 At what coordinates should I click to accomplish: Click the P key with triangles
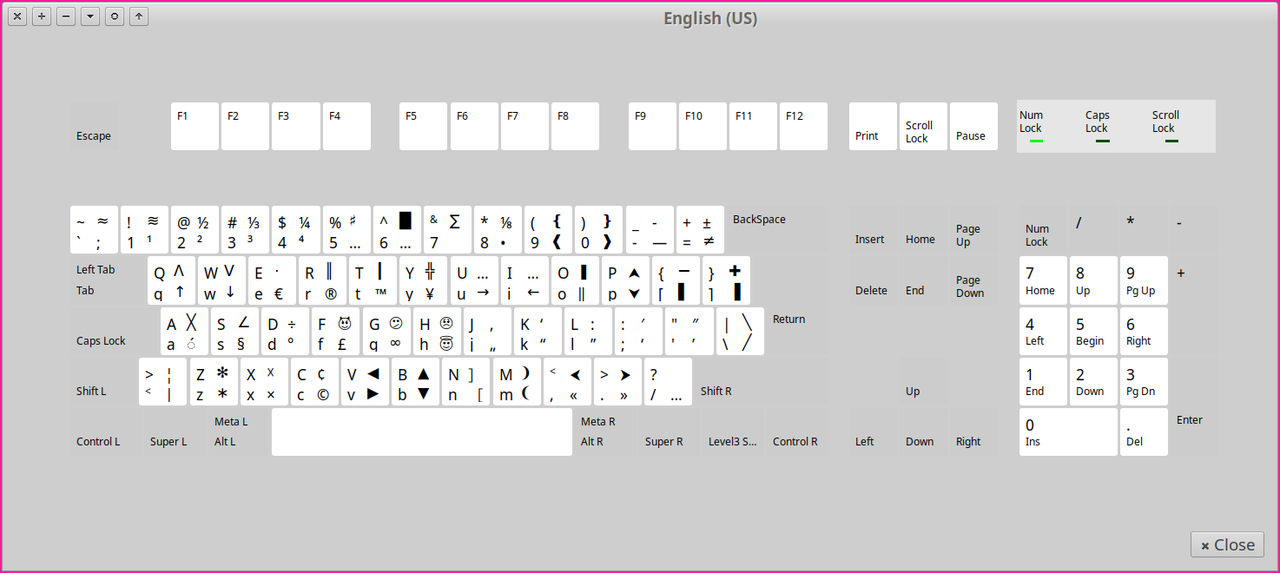click(x=627, y=281)
